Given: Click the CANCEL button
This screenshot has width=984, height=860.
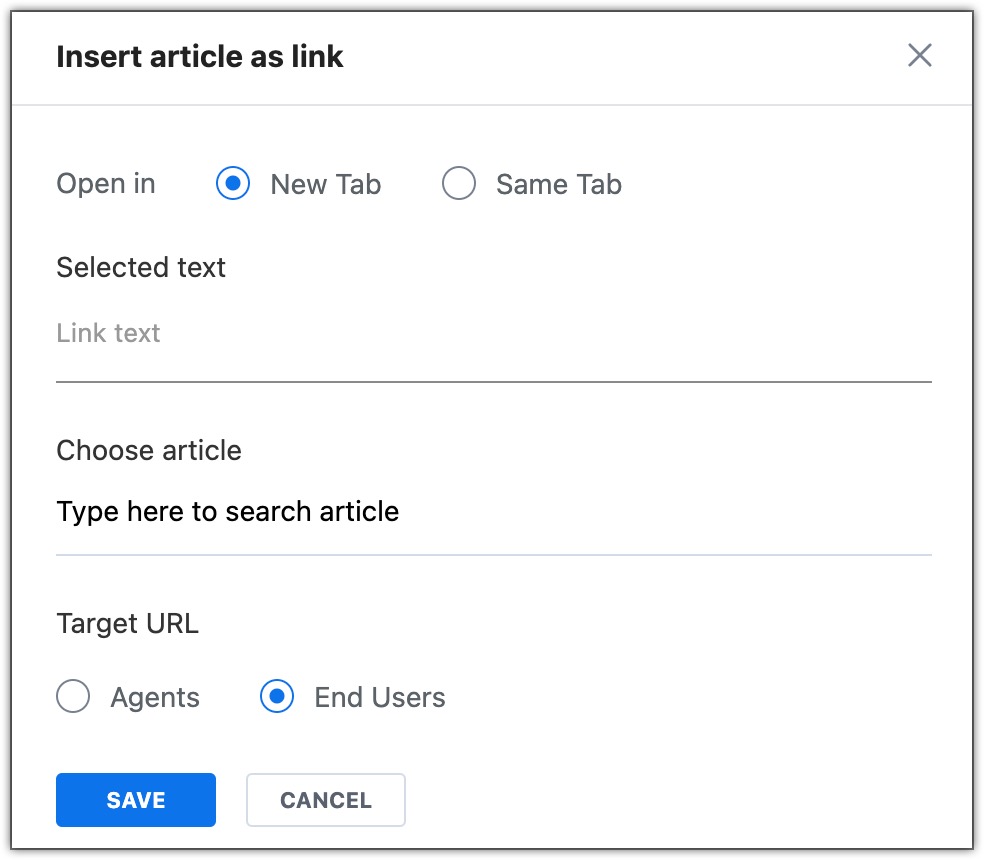Looking at the screenshot, I should pos(326,800).
